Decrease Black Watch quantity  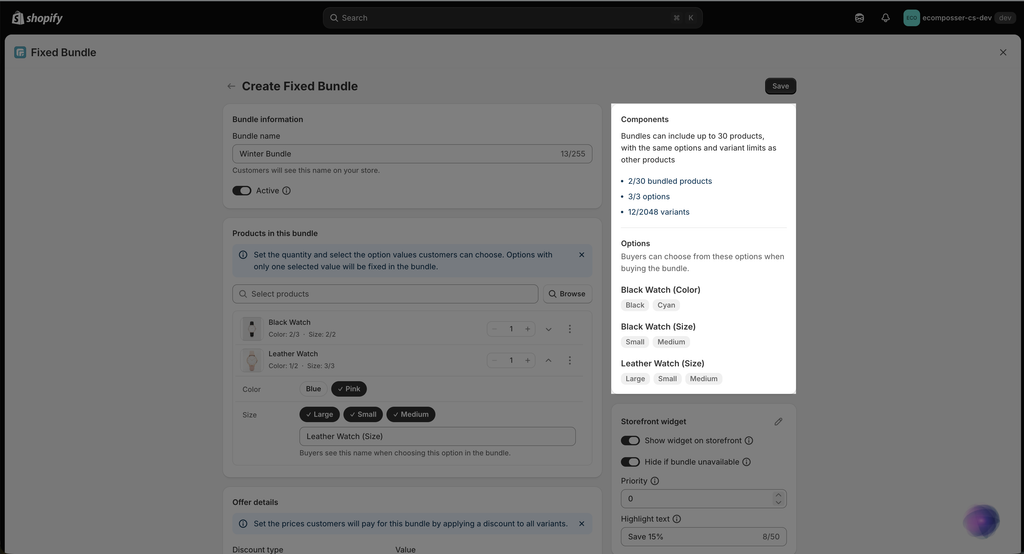[494, 329]
